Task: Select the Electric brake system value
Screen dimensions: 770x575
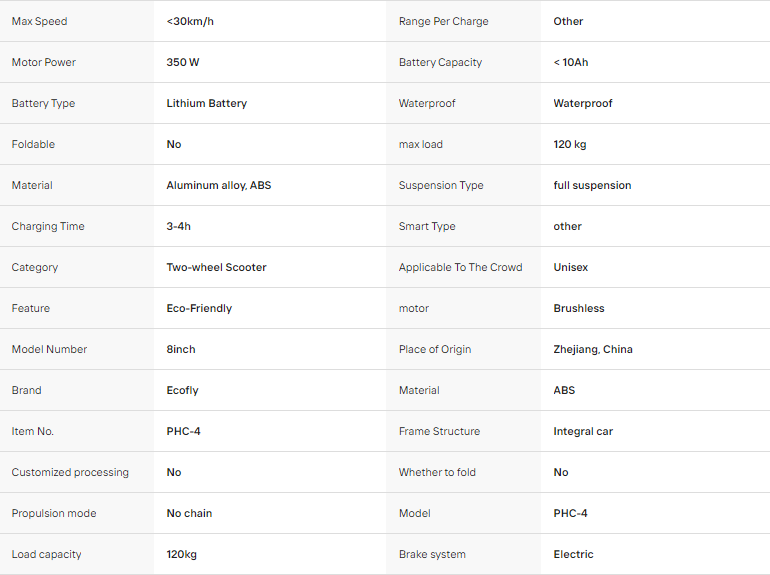Action: [573, 554]
